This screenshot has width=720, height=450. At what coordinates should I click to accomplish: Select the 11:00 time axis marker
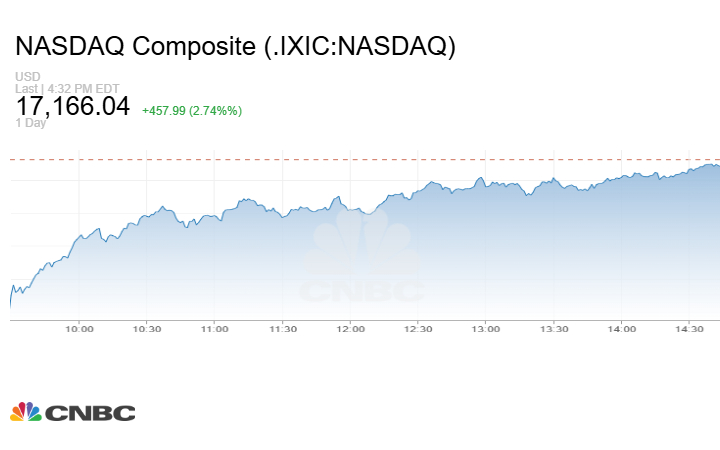[214, 328]
